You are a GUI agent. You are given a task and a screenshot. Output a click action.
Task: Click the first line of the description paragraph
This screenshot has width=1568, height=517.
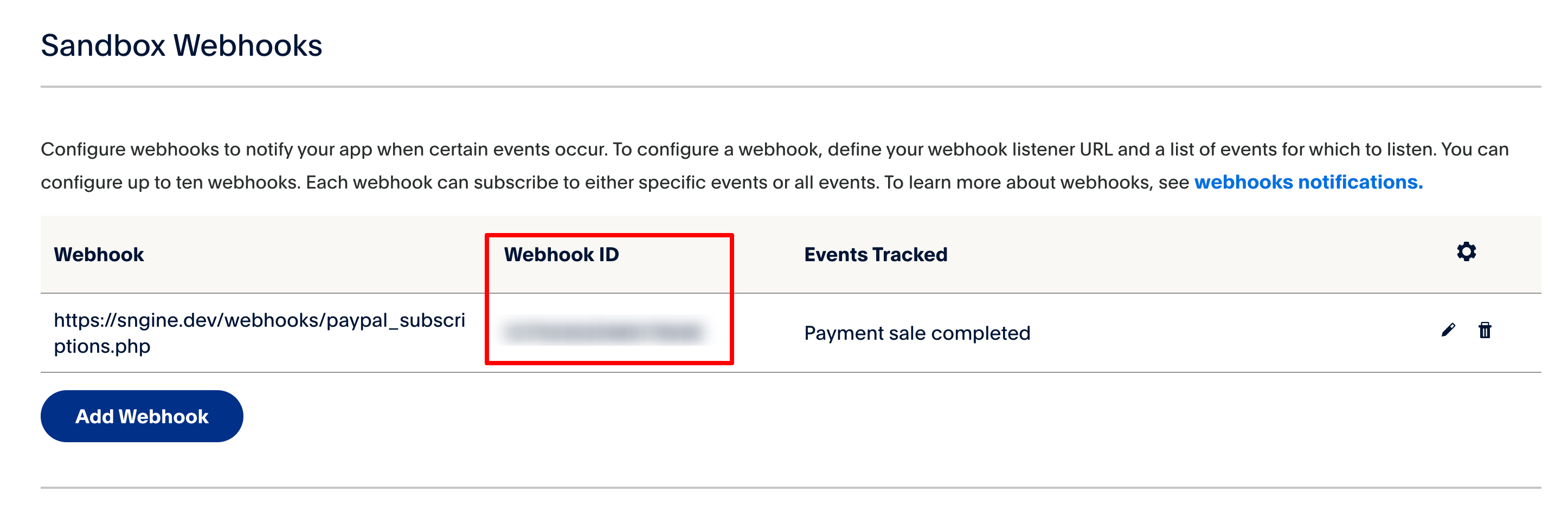click(774, 149)
